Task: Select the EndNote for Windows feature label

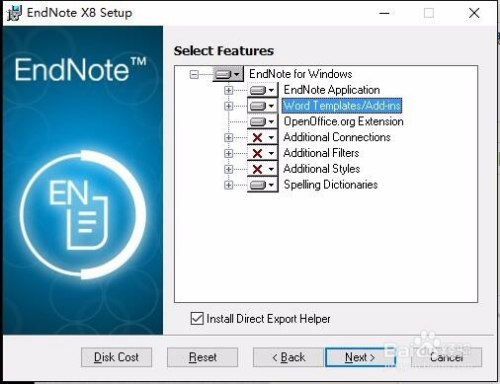Action: point(300,74)
